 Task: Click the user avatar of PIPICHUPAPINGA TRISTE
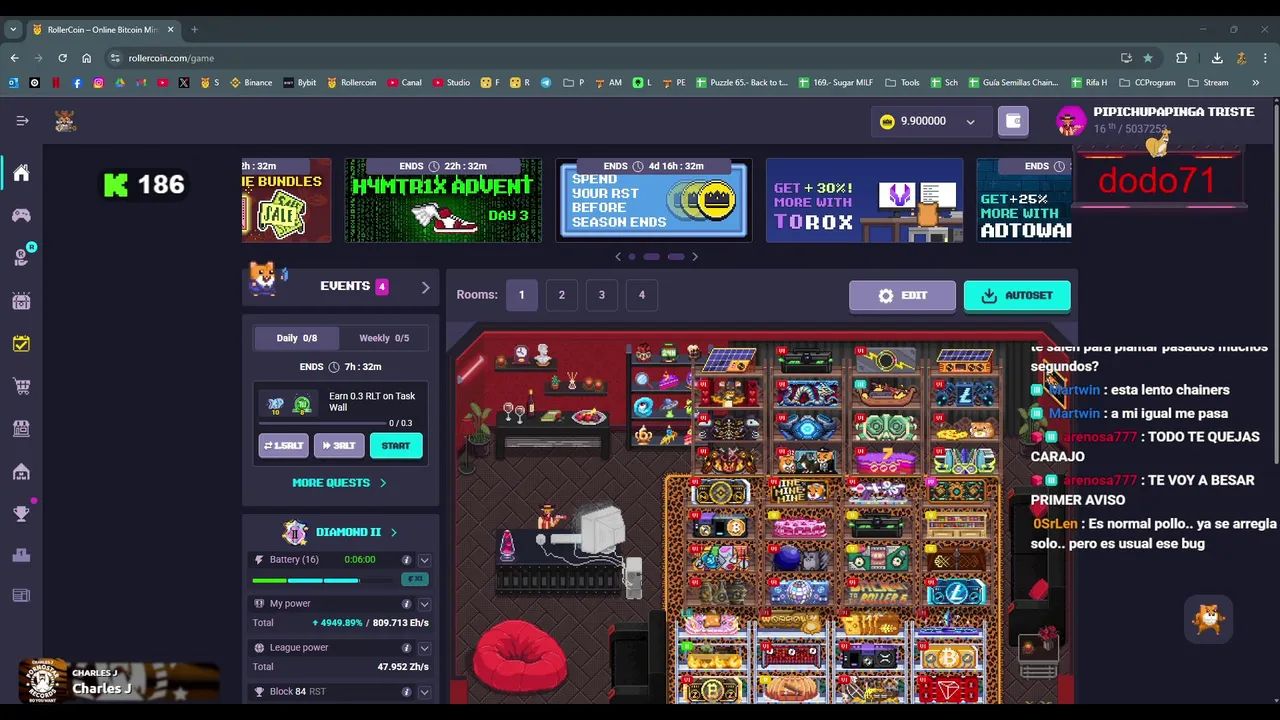1071,121
